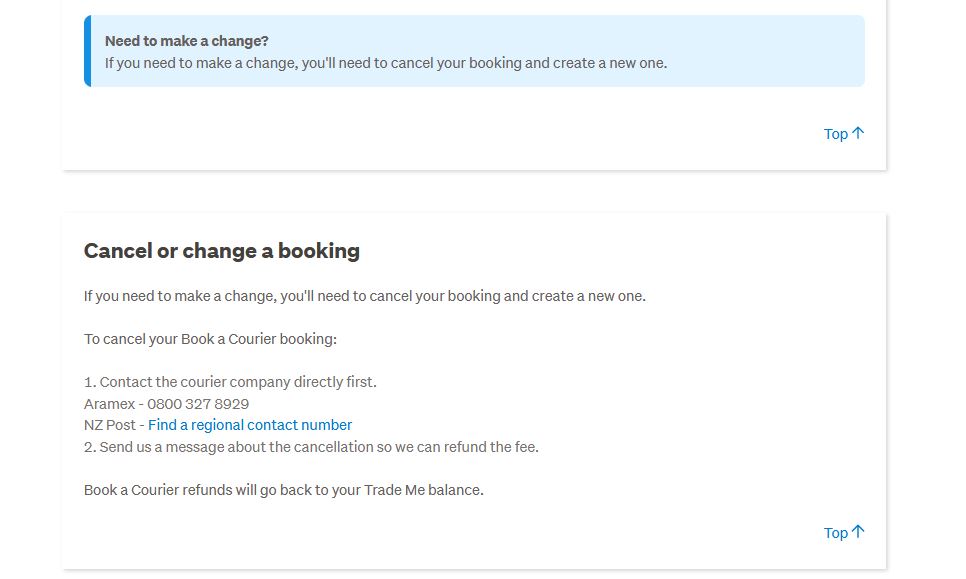This screenshot has width=966, height=579.
Task: Click the Need to make a change? notice title
Action: [x=187, y=41]
